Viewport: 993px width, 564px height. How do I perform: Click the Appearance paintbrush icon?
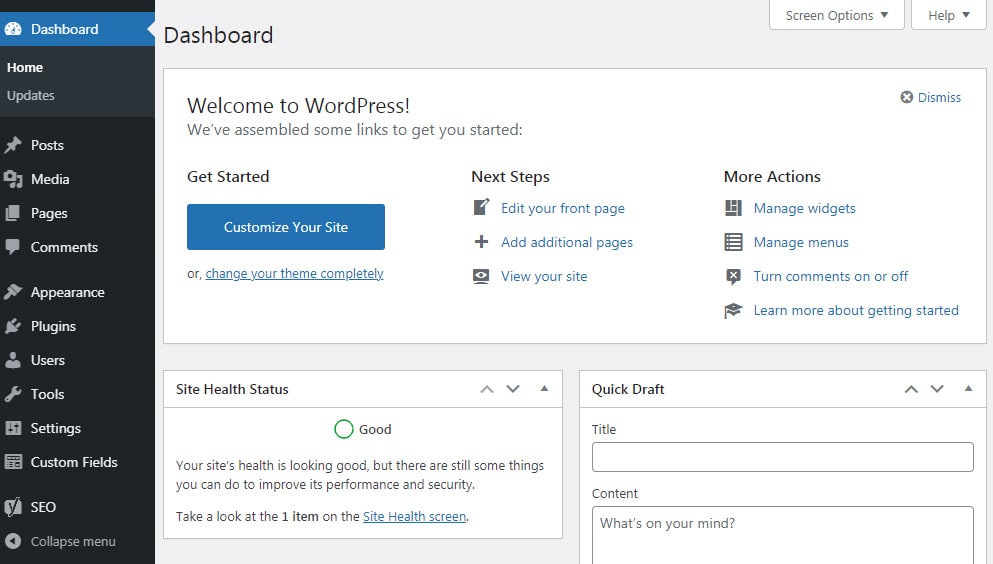[13, 292]
